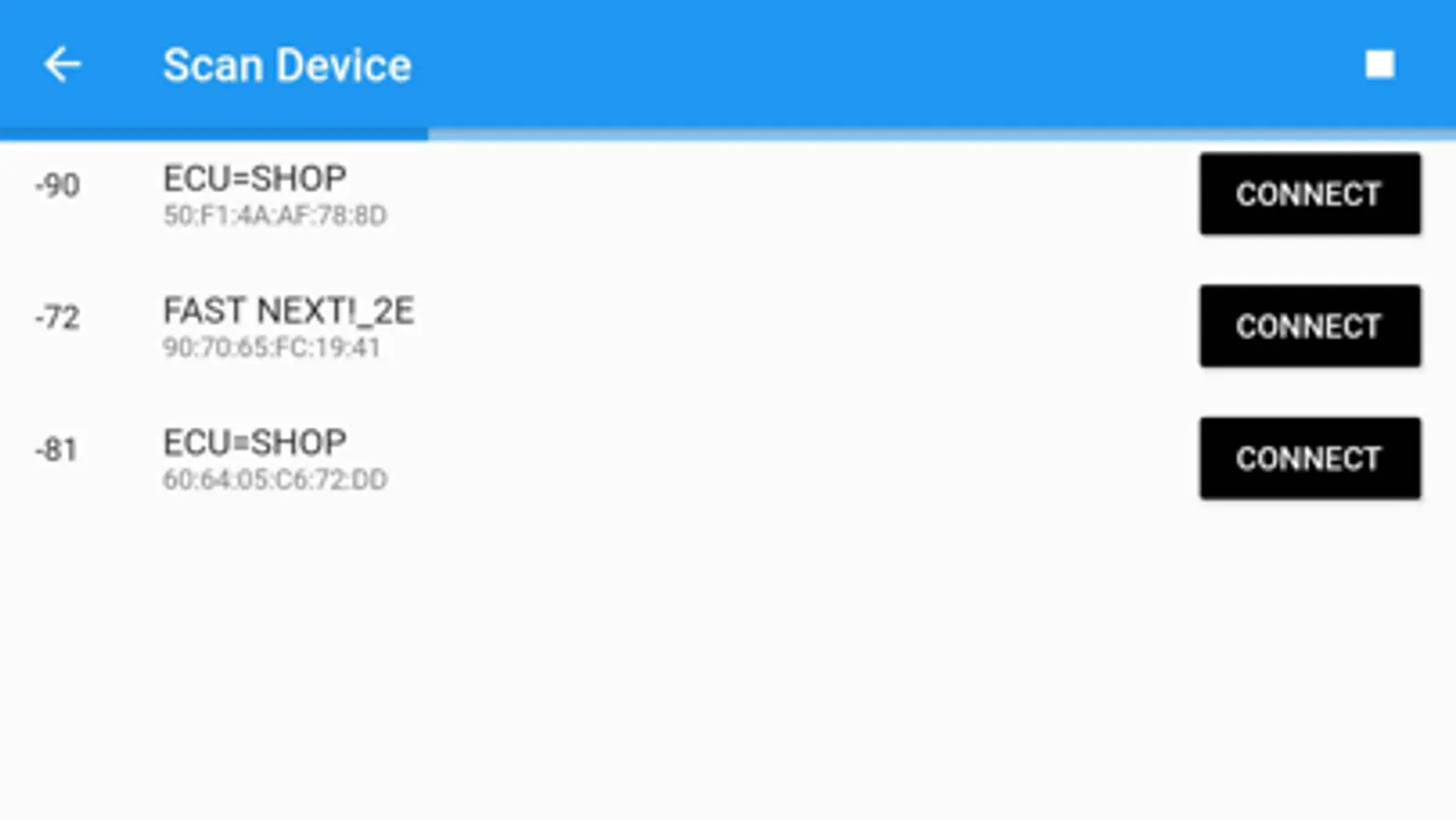
Task: Click the Scan Device title
Action: [x=287, y=66]
